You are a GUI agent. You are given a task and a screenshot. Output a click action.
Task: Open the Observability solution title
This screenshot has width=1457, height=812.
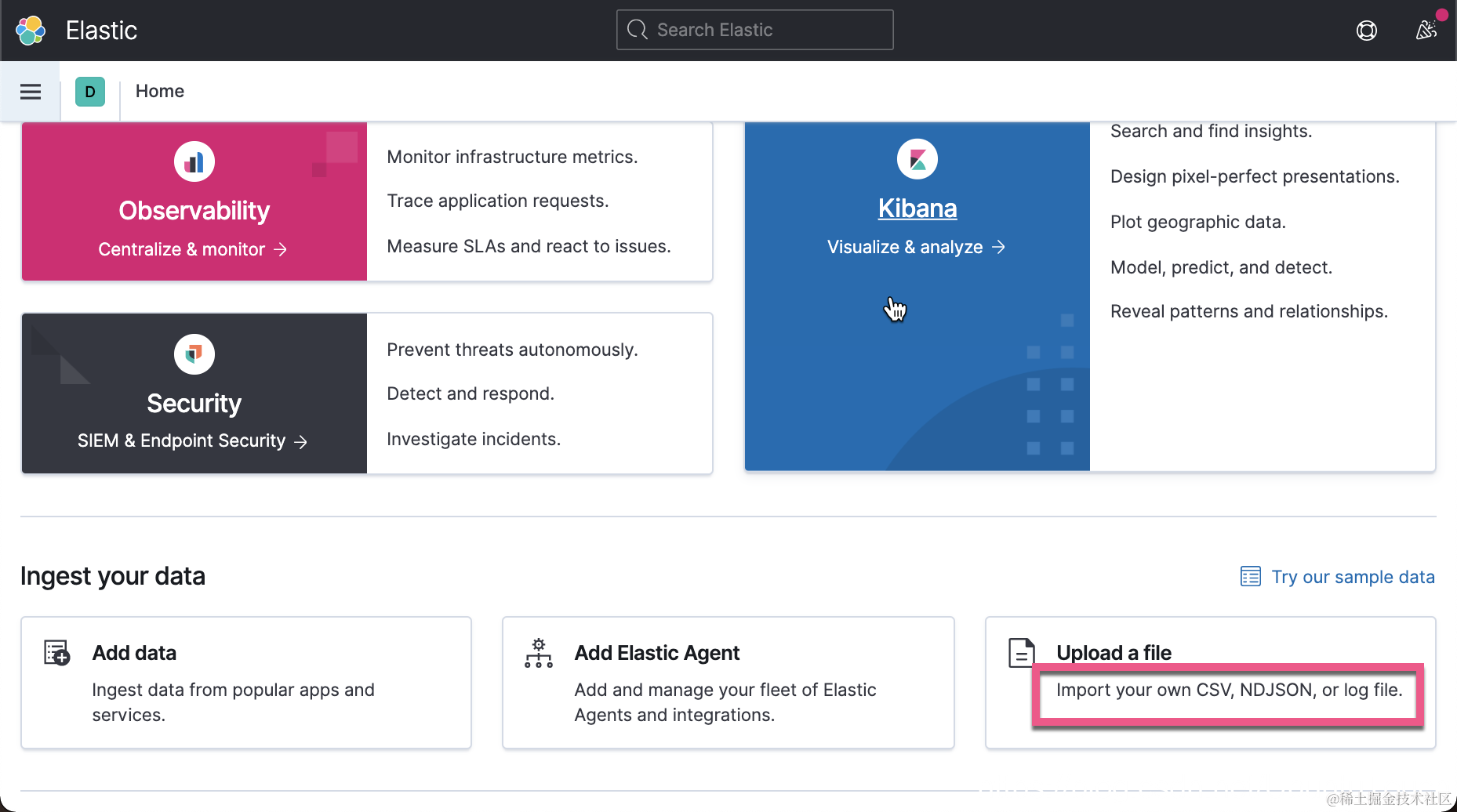pos(194,211)
